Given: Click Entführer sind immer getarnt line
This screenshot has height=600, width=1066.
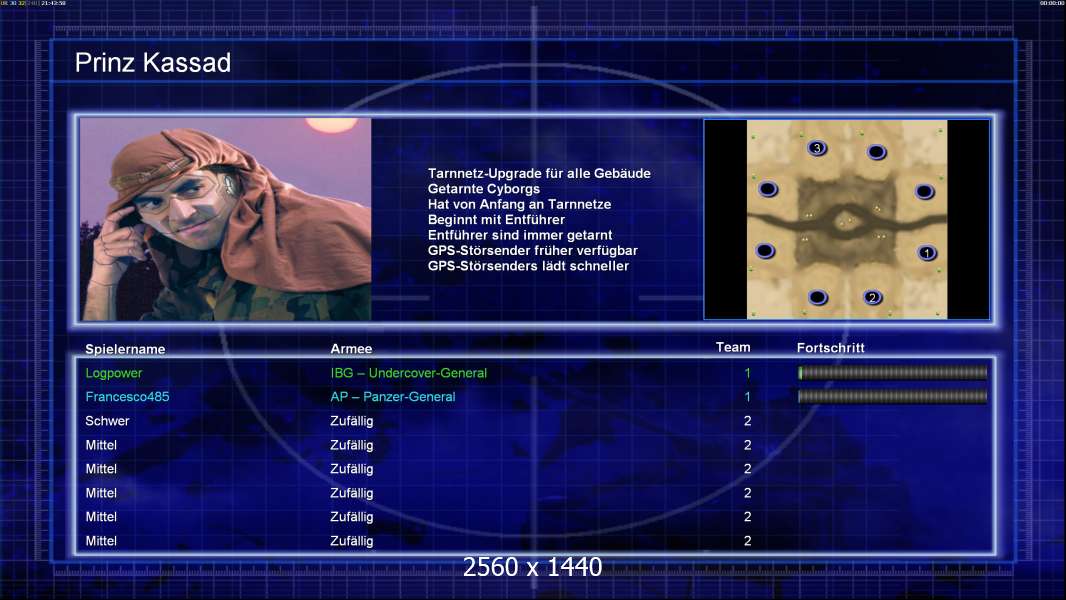Looking at the screenshot, I should (520, 235).
